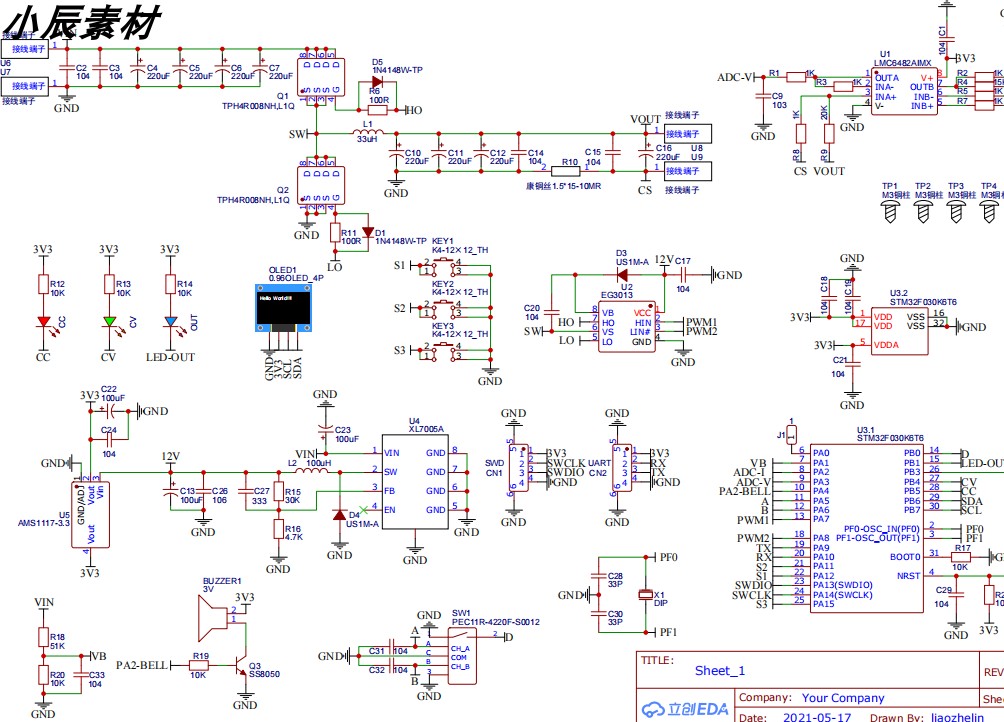Image resolution: width=1004 pixels, height=722 pixels.
Task: Select the Q2 MOSFET package symbol
Action: [321, 186]
